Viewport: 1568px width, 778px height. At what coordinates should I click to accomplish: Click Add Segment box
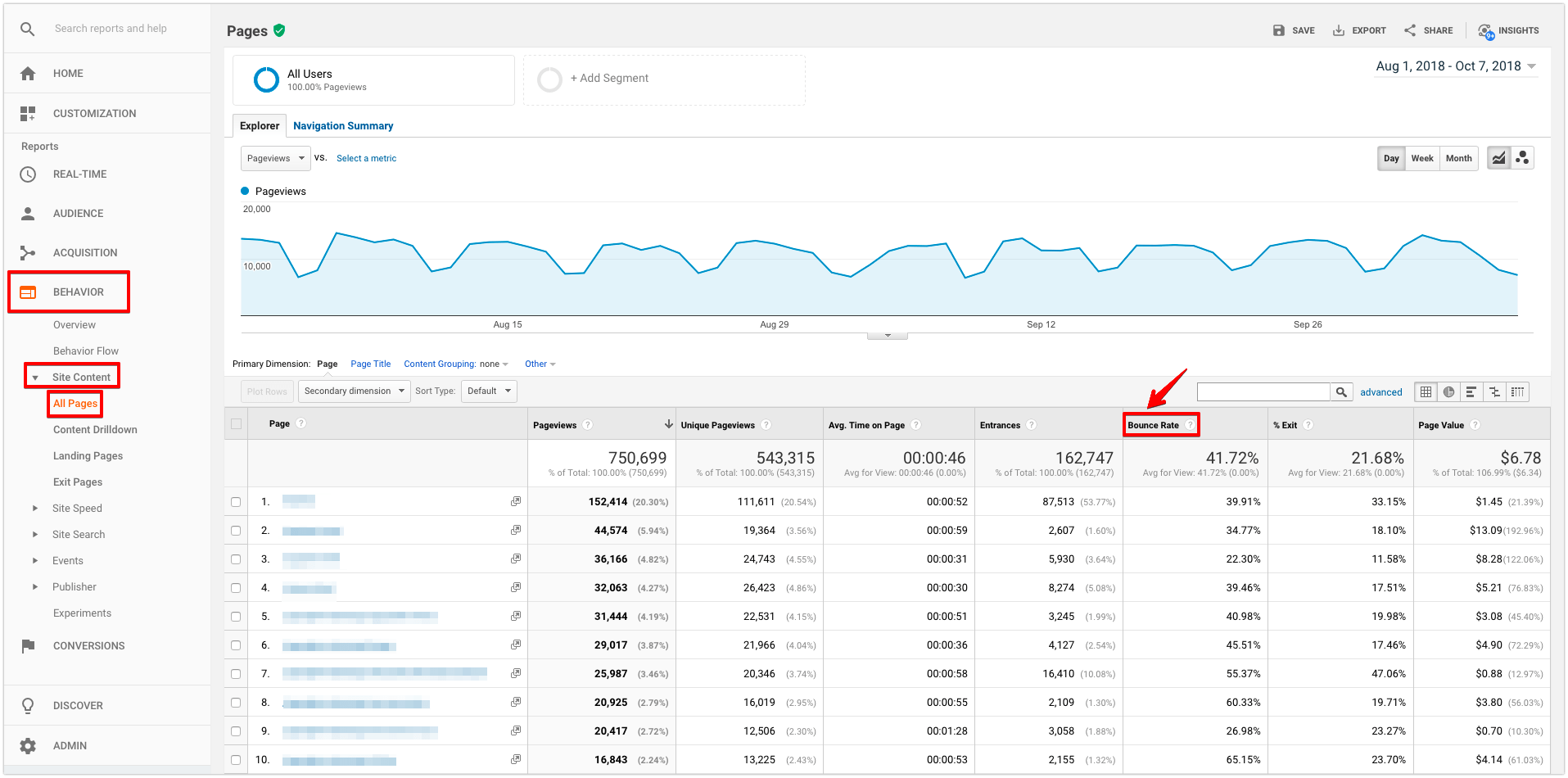tap(664, 79)
